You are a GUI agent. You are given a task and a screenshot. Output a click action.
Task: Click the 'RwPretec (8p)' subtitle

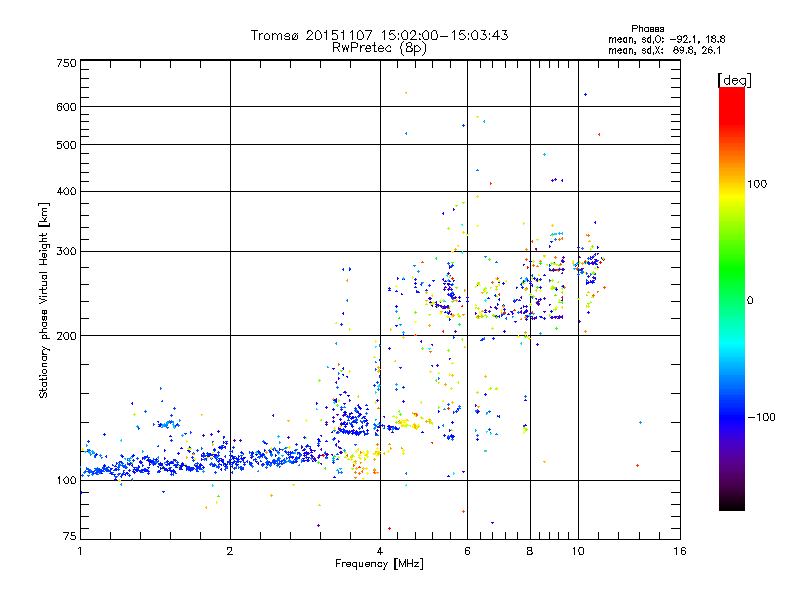379,48
